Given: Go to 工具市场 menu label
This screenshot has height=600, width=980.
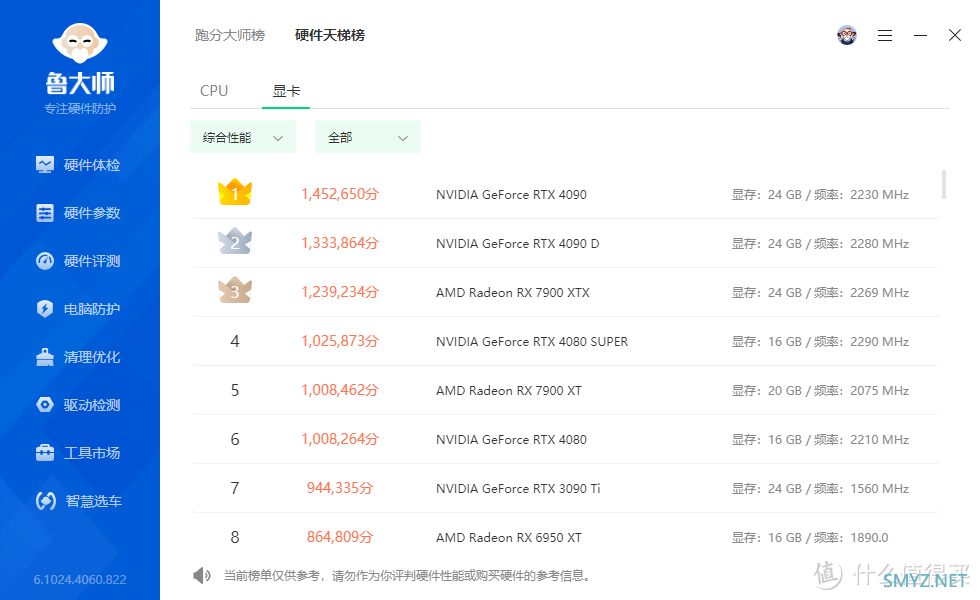Looking at the screenshot, I should 92,453.
